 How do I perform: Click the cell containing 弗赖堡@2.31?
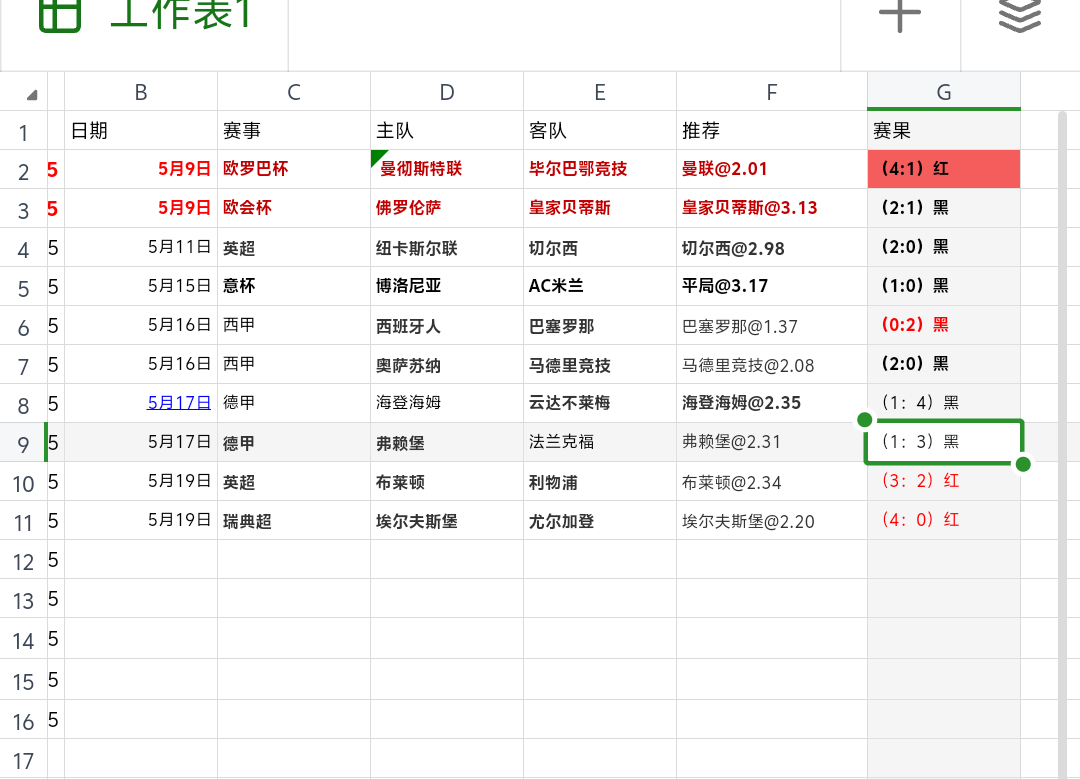[771, 442]
